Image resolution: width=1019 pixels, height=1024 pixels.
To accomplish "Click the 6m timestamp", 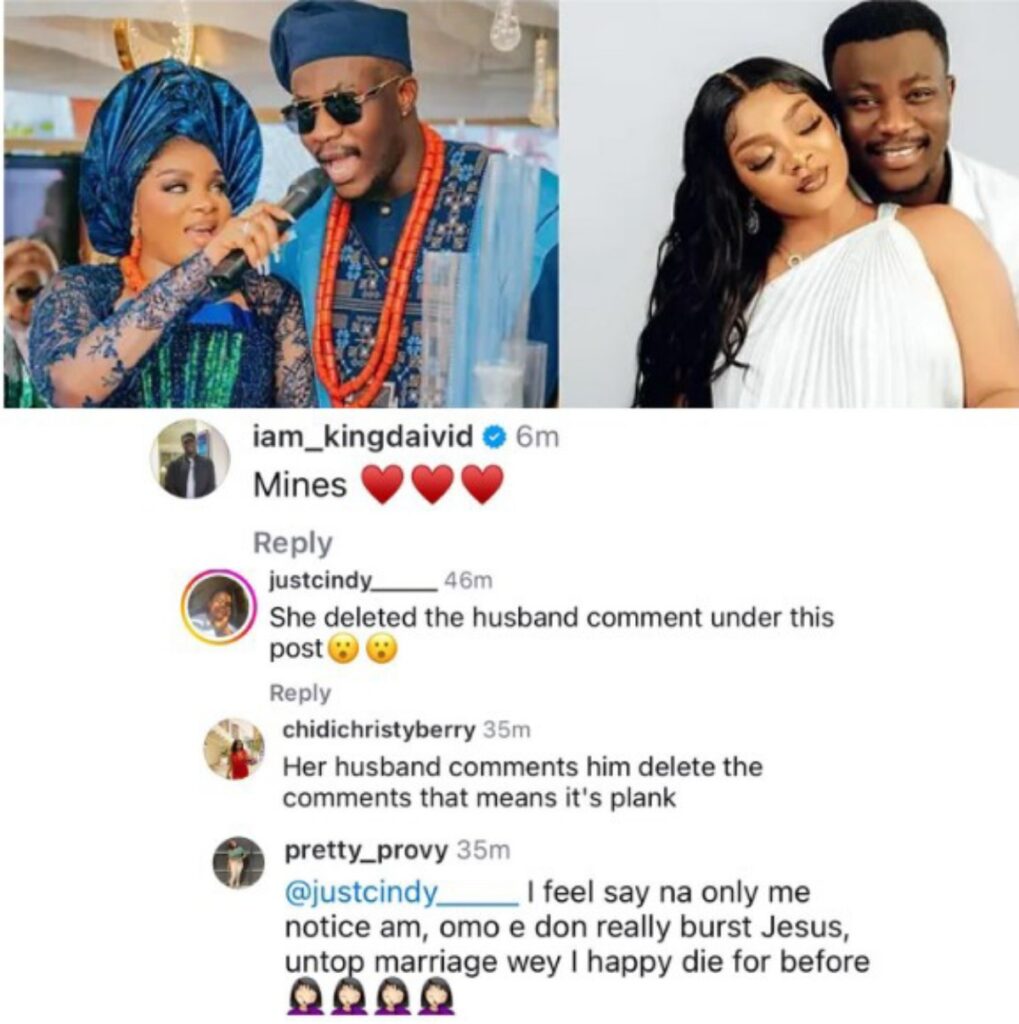I will tap(535, 437).
